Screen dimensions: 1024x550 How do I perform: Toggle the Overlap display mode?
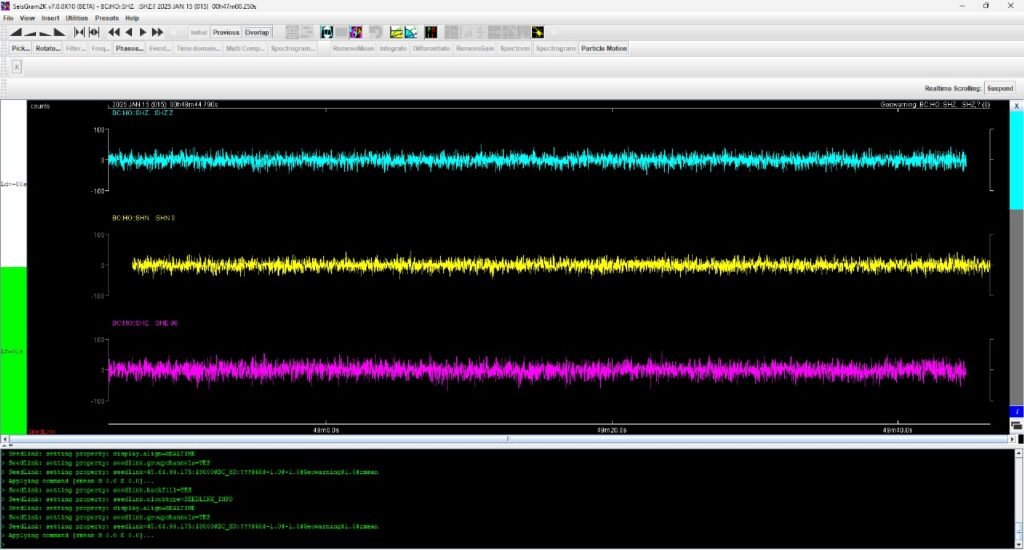pyautogui.click(x=257, y=32)
